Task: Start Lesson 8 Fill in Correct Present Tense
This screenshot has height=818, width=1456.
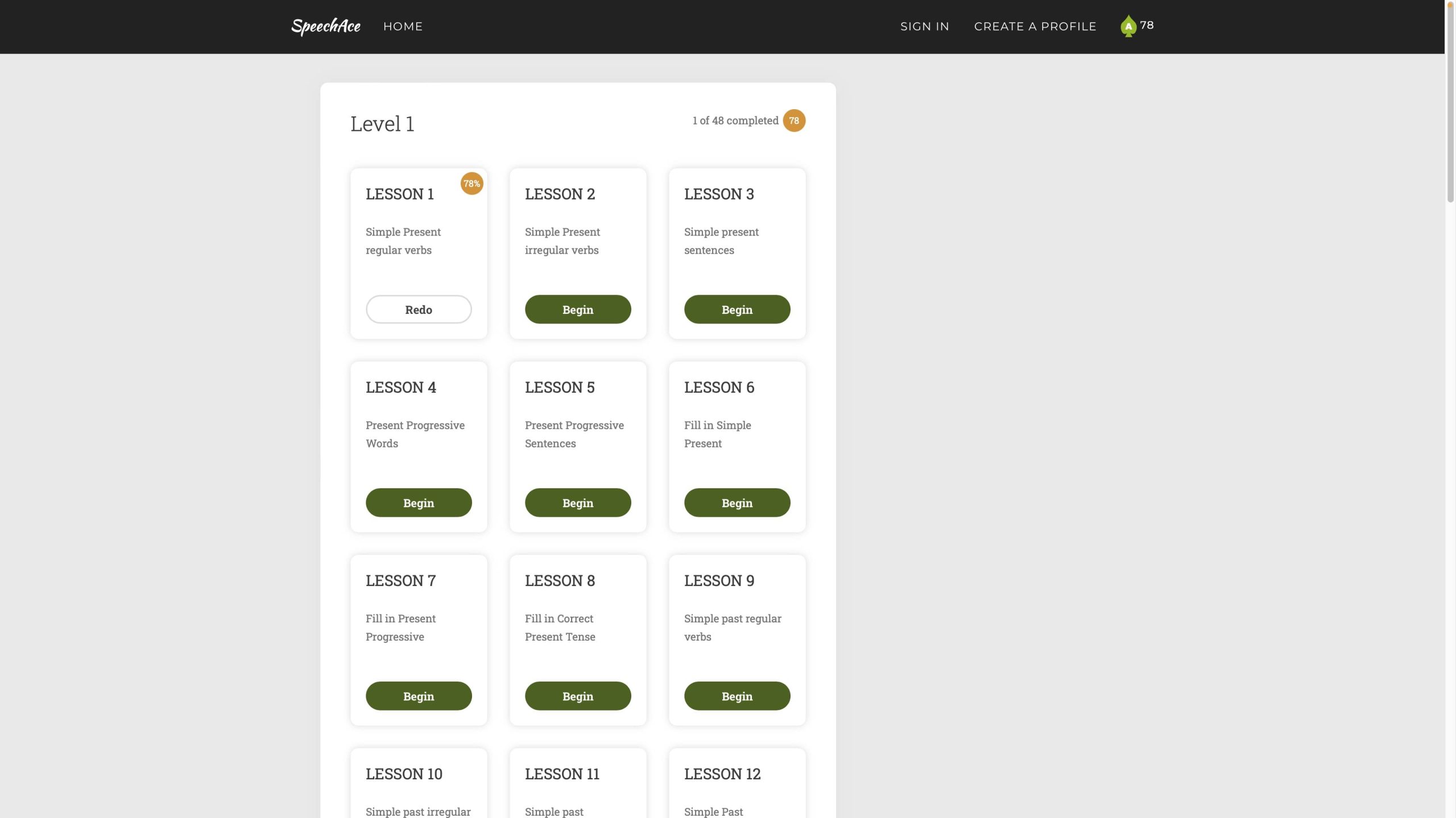Action: [x=577, y=696]
